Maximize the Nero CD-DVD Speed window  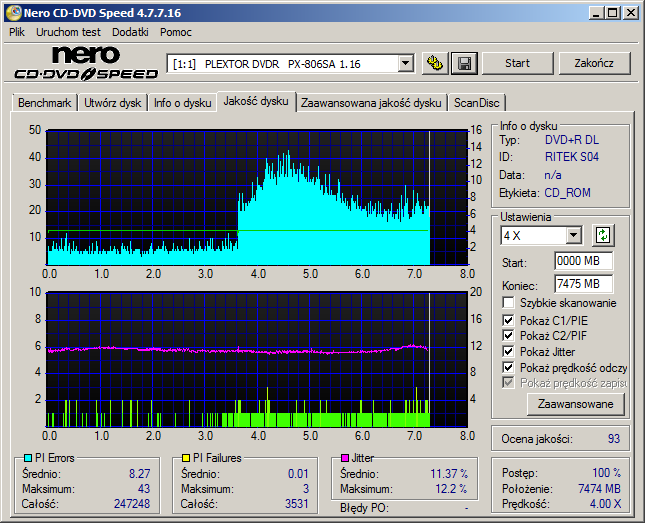pyautogui.click(x=613, y=13)
